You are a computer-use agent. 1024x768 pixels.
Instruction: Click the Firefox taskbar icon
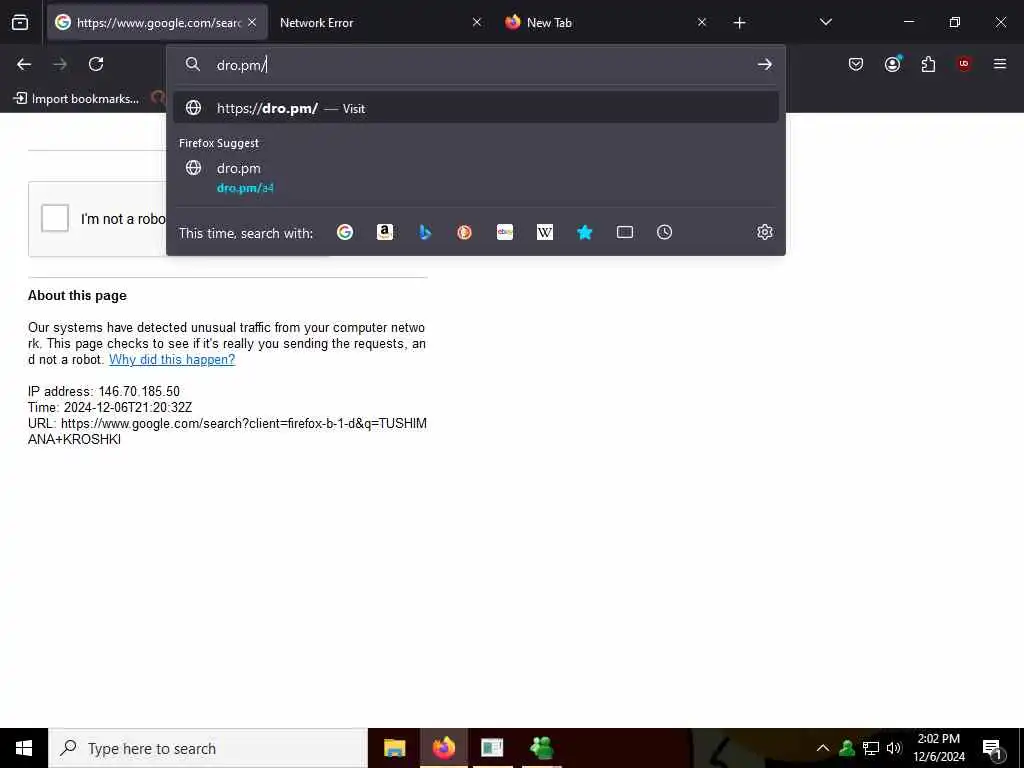coord(443,748)
